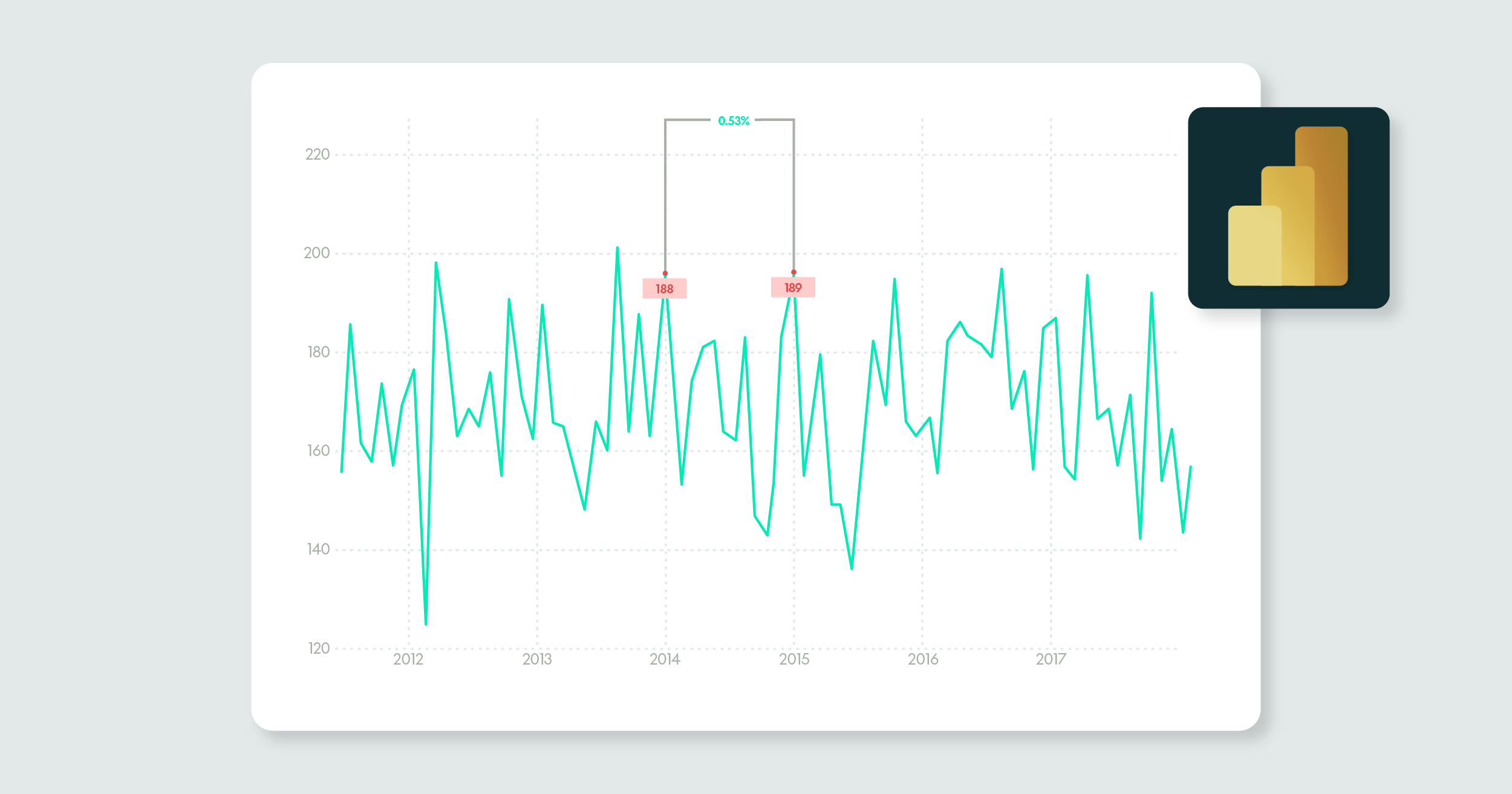
Task: Click the 180 y-axis label
Action: tap(319, 352)
